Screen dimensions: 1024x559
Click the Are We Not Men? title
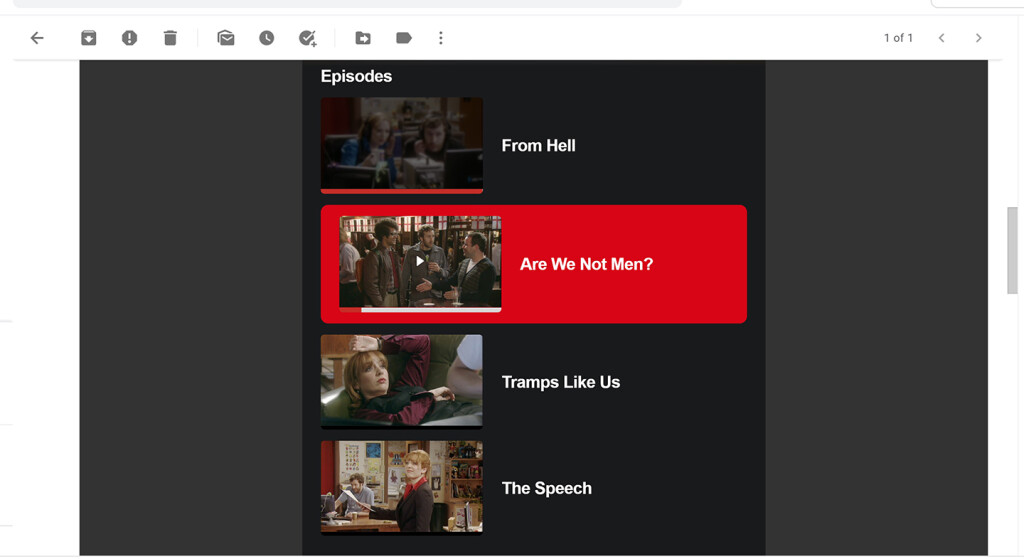click(586, 264)
